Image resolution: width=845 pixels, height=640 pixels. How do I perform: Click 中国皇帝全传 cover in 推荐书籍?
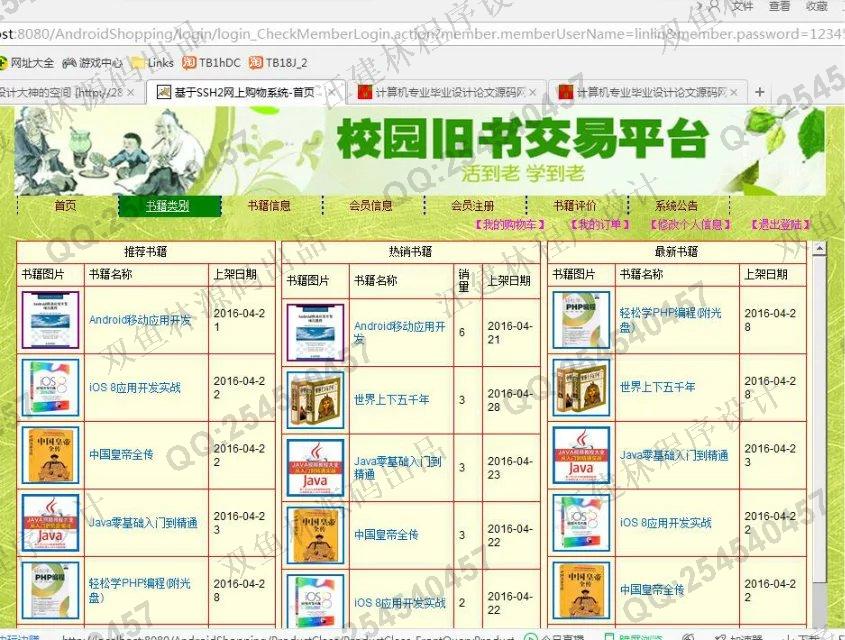[50, 455]
